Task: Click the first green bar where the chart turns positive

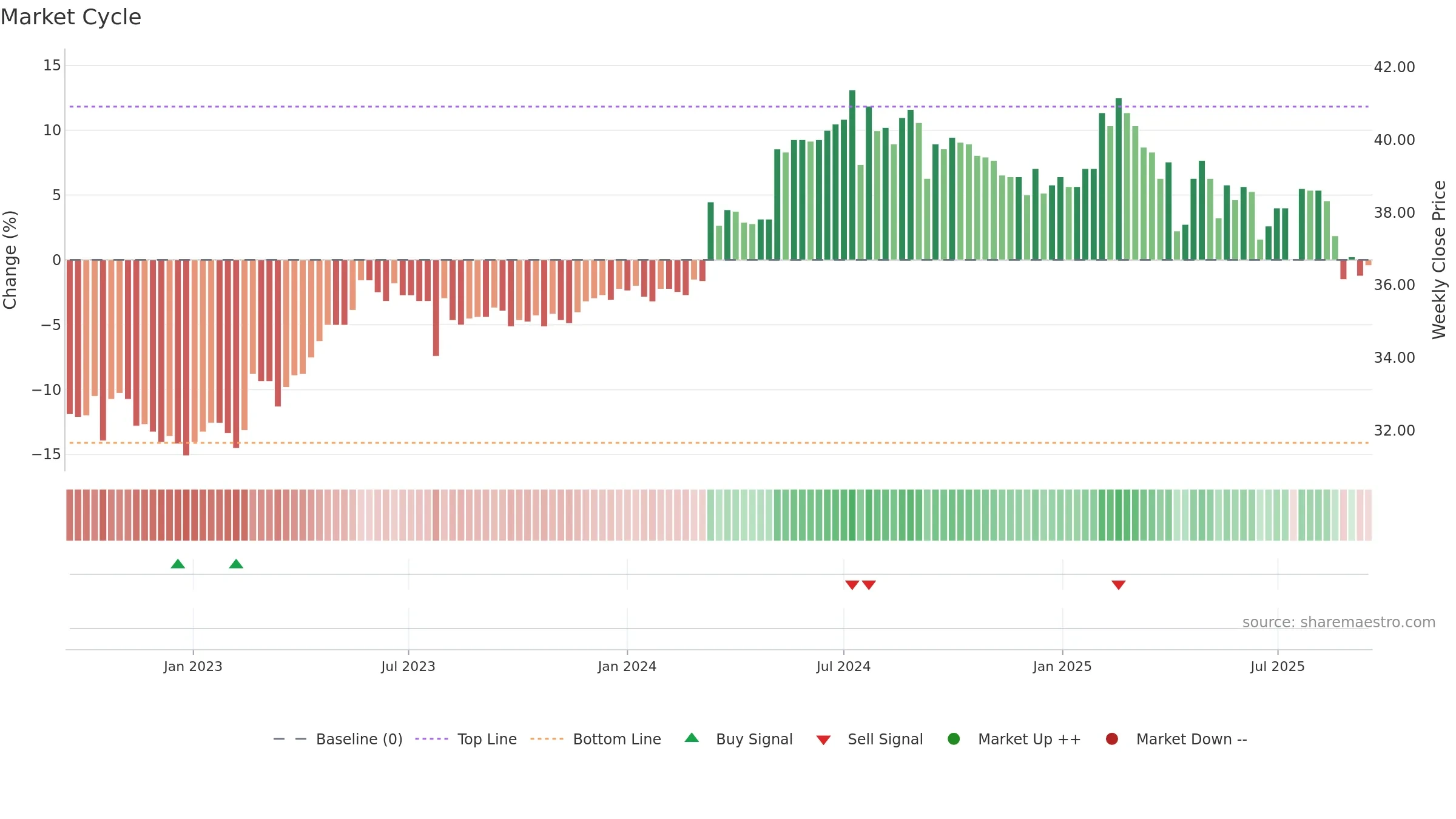Action: (710, 231)
